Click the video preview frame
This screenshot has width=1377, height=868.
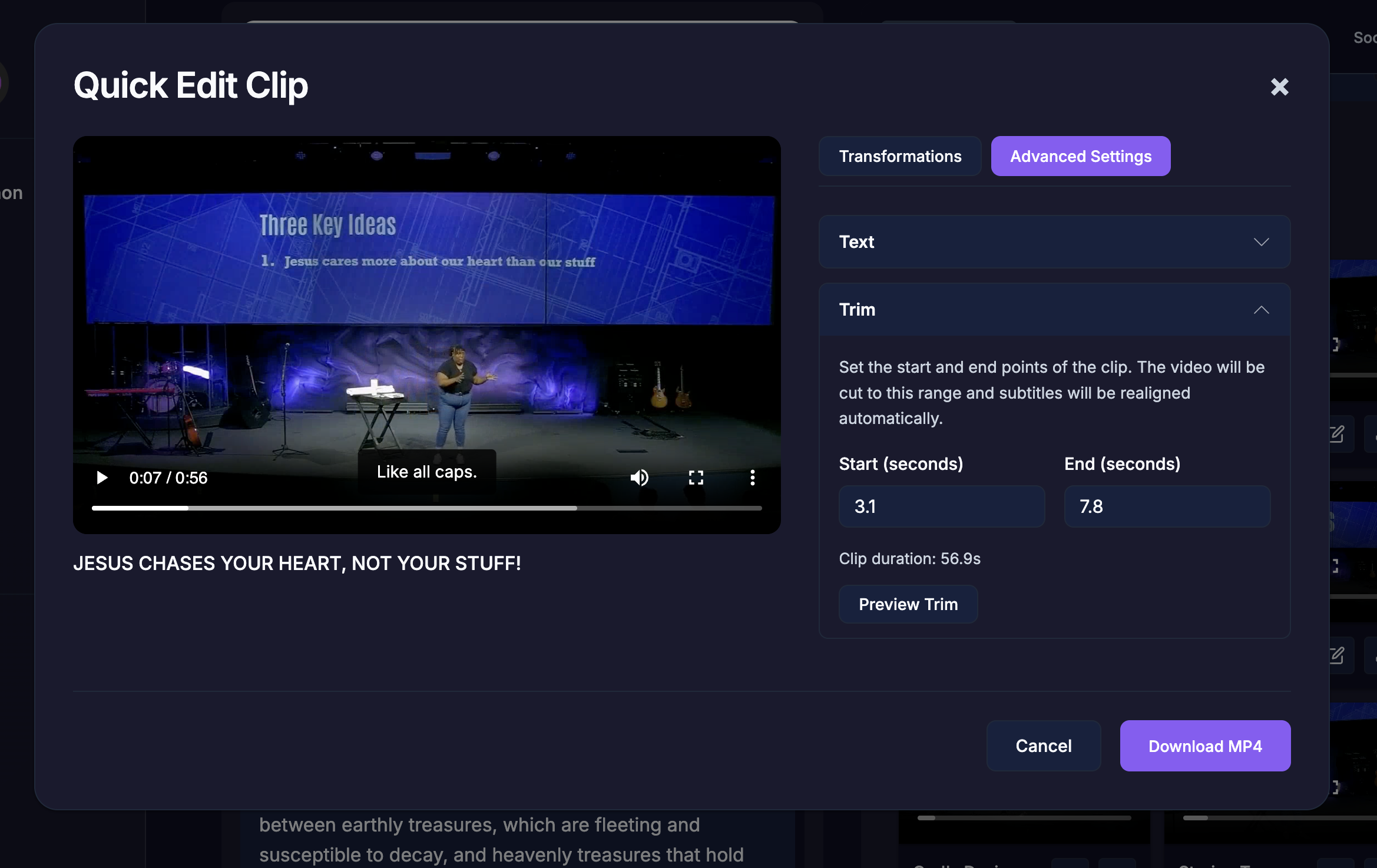[426, 306]
